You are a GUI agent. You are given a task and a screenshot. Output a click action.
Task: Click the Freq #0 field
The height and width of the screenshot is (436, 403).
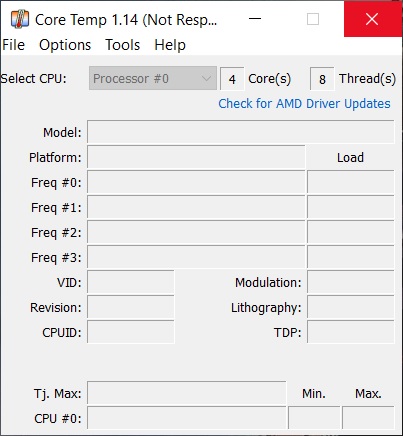(196, 182)
